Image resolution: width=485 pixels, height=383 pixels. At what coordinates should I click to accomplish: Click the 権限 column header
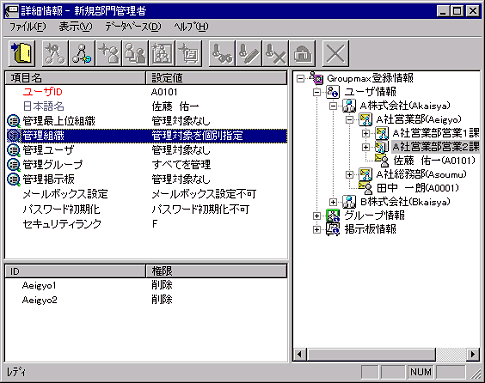tap(216, 271)
